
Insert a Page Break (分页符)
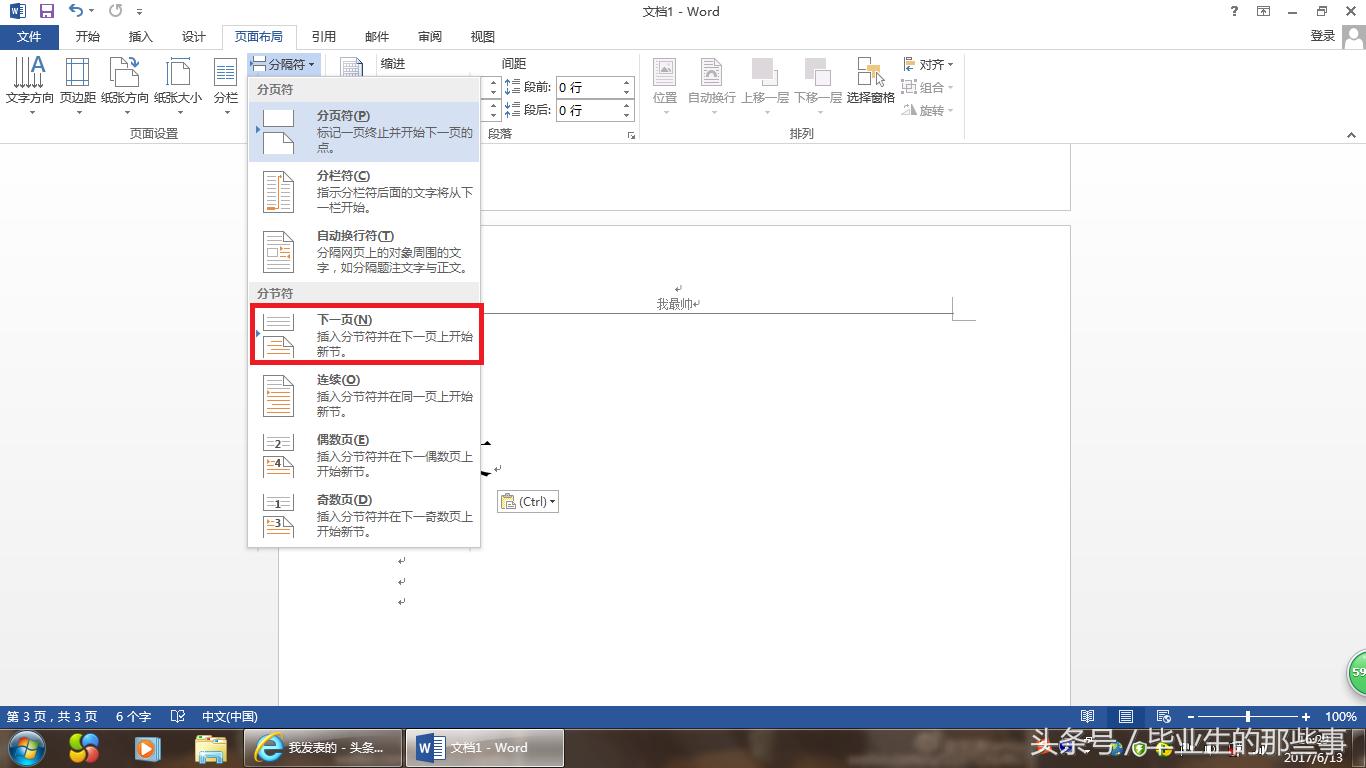click(364, 132)
